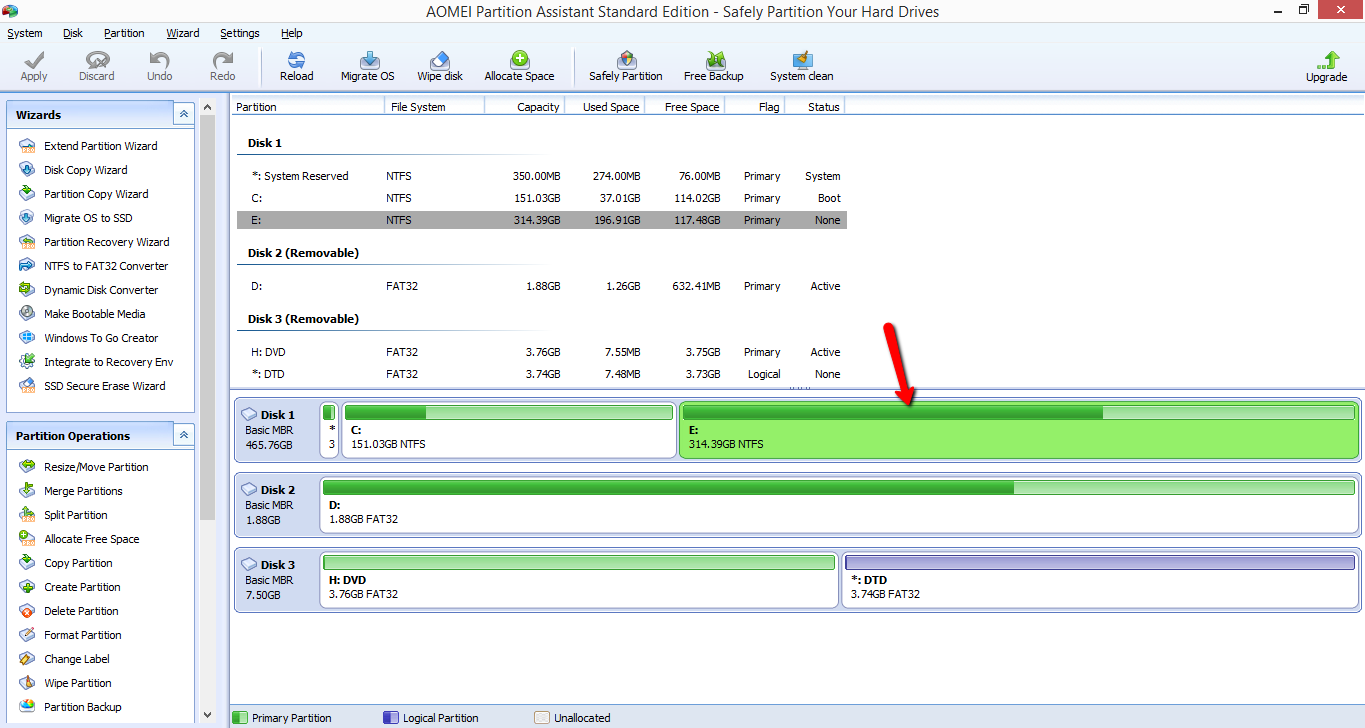Viewport: 1365px width, 728px height.
Task: Select the H: DVD partition row
Action: [x=542, y=352]
